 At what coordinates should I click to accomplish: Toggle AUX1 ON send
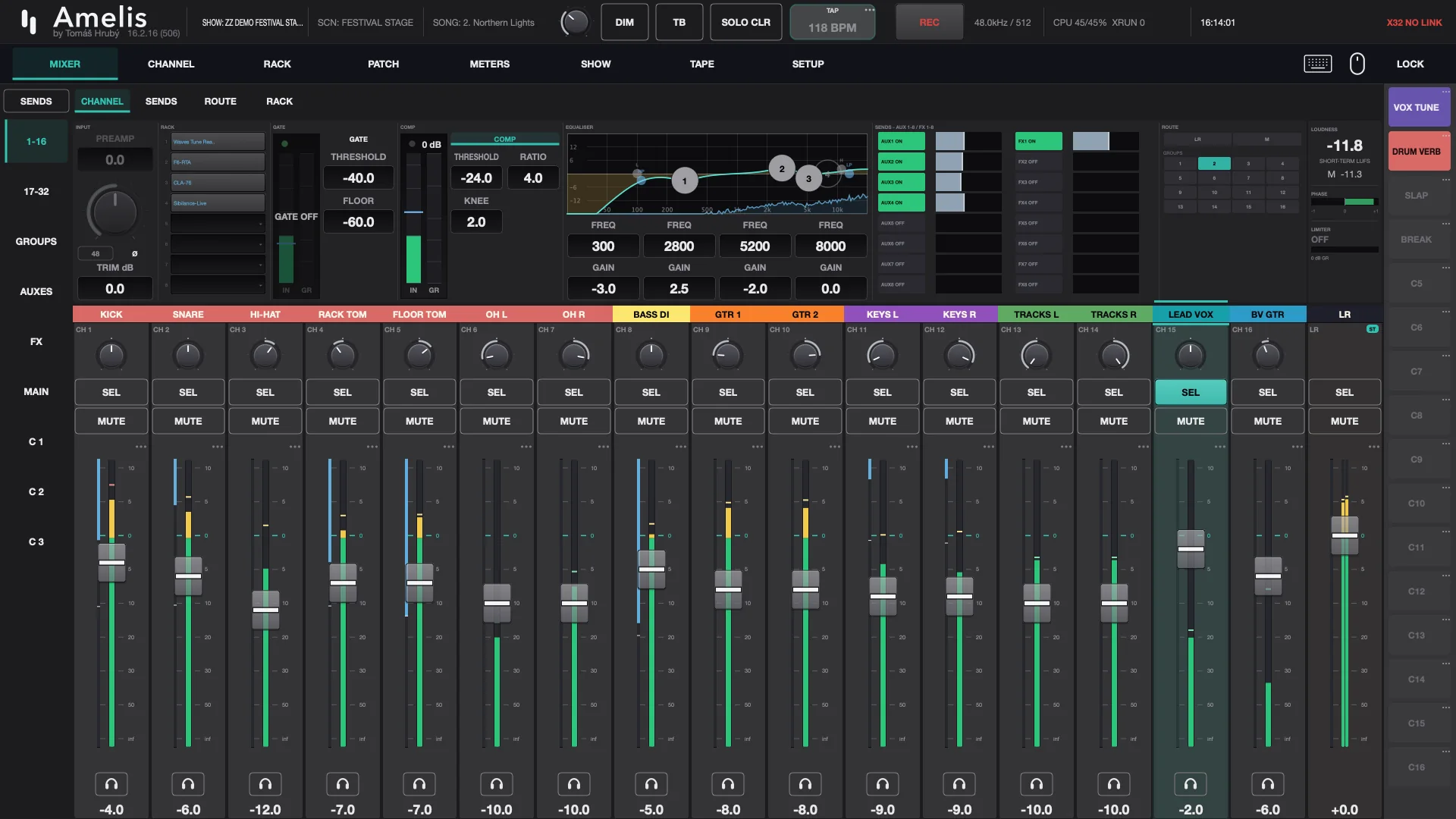pyautogui.click(x=902, y=141)
